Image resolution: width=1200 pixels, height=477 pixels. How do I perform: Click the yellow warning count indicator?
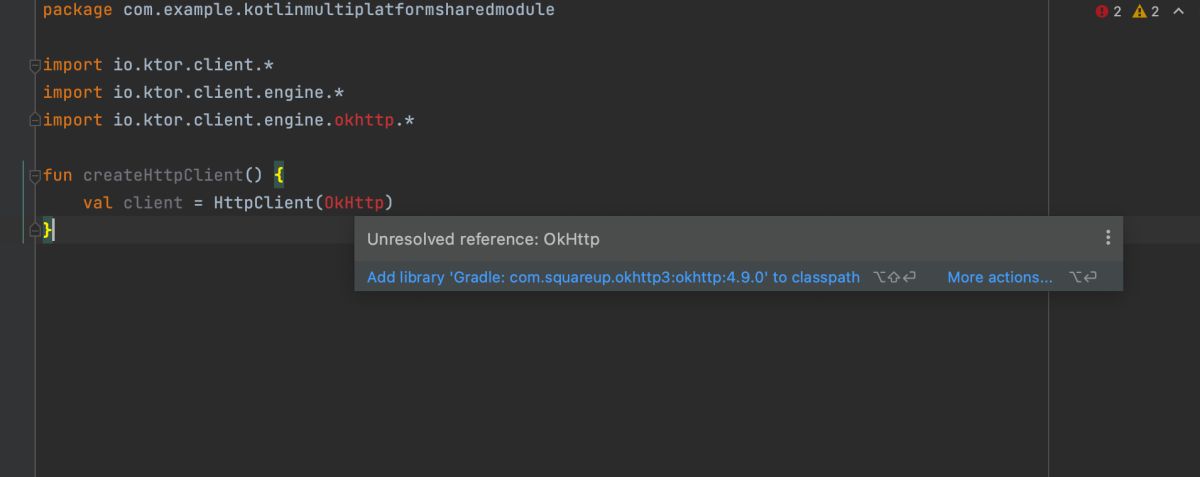click(x=1146, y=12)
